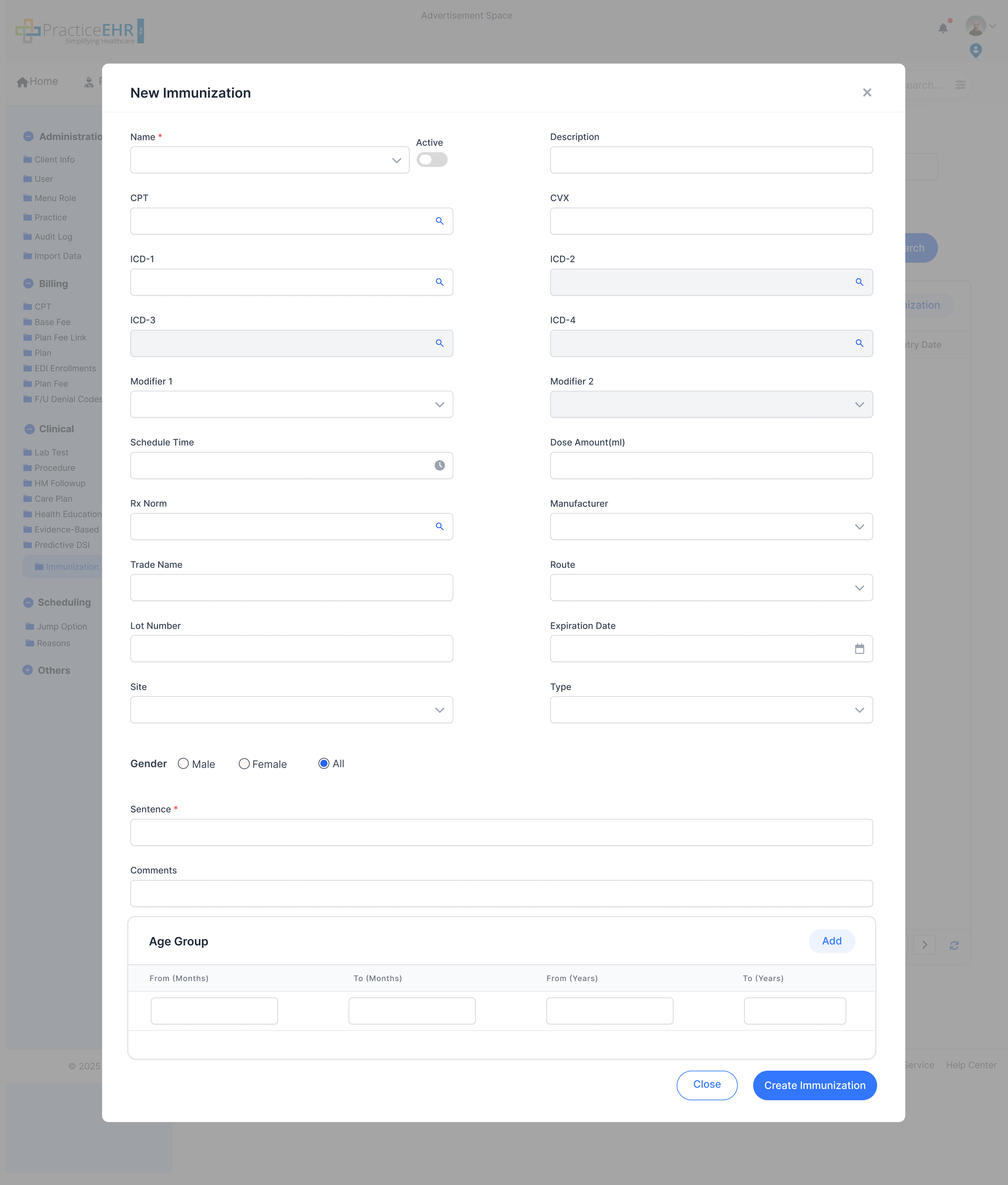Image resolution: width=1008 pixels, height=1185 pixels.
Task: Enable the Active toggle
Action: [x=432, y=160]
